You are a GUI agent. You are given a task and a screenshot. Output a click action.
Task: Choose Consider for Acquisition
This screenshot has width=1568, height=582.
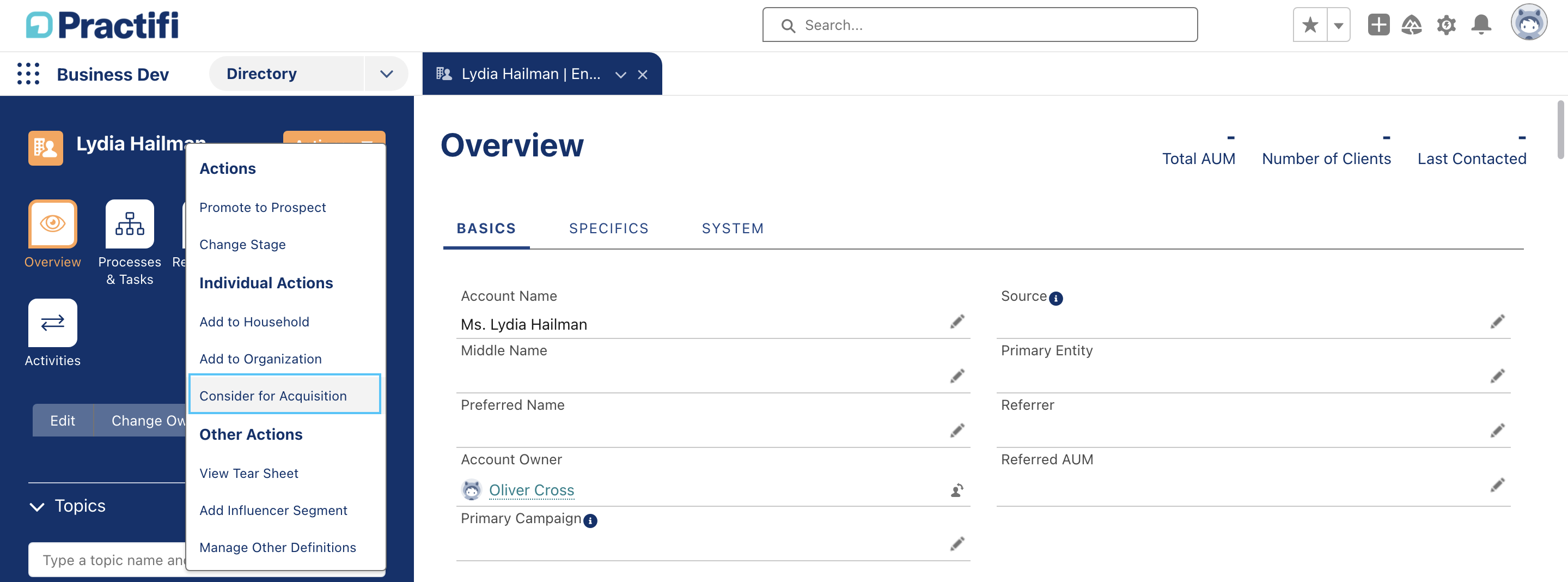[x=285, y=395]
